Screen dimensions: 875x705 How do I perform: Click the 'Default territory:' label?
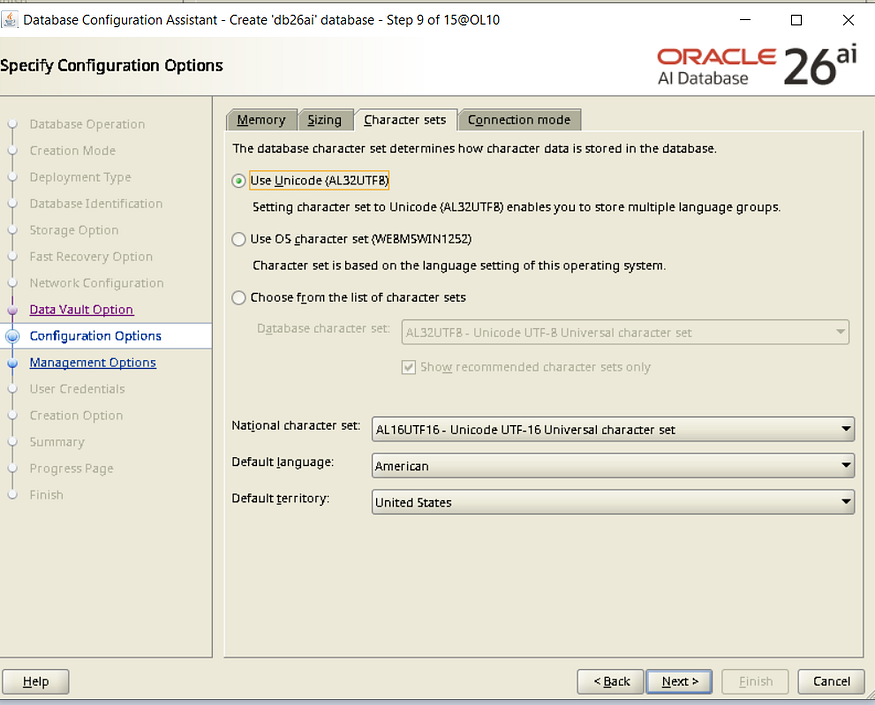coord(280,498)
